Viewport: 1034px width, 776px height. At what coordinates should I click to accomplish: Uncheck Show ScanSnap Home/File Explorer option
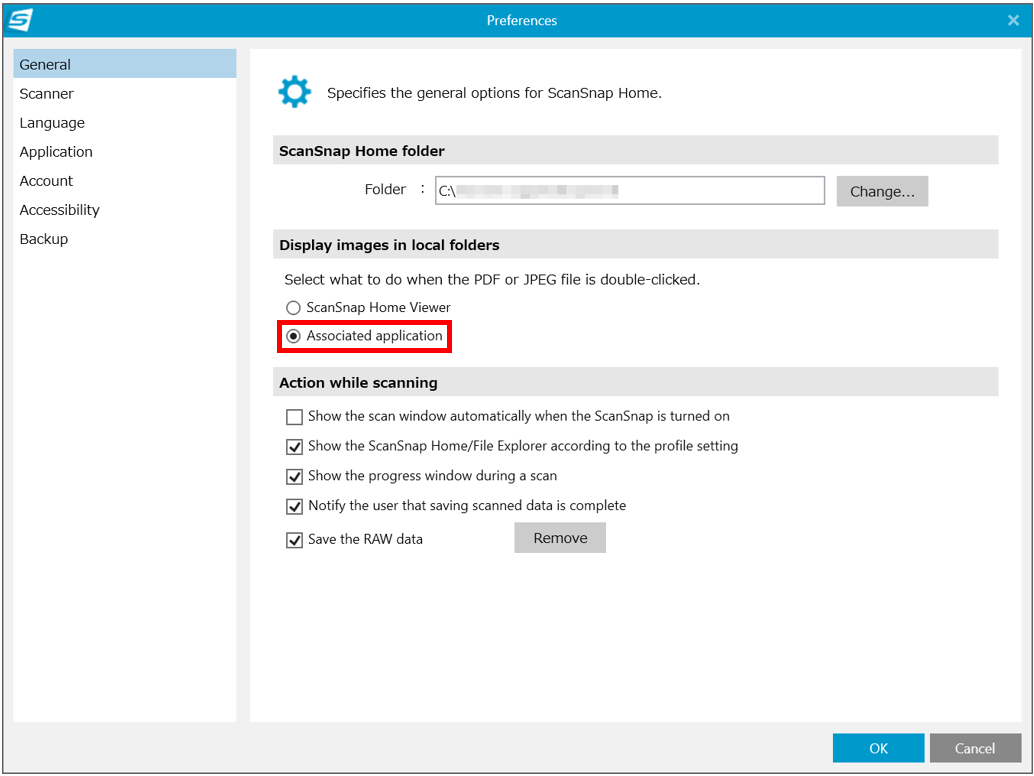[x=295, y=447]
